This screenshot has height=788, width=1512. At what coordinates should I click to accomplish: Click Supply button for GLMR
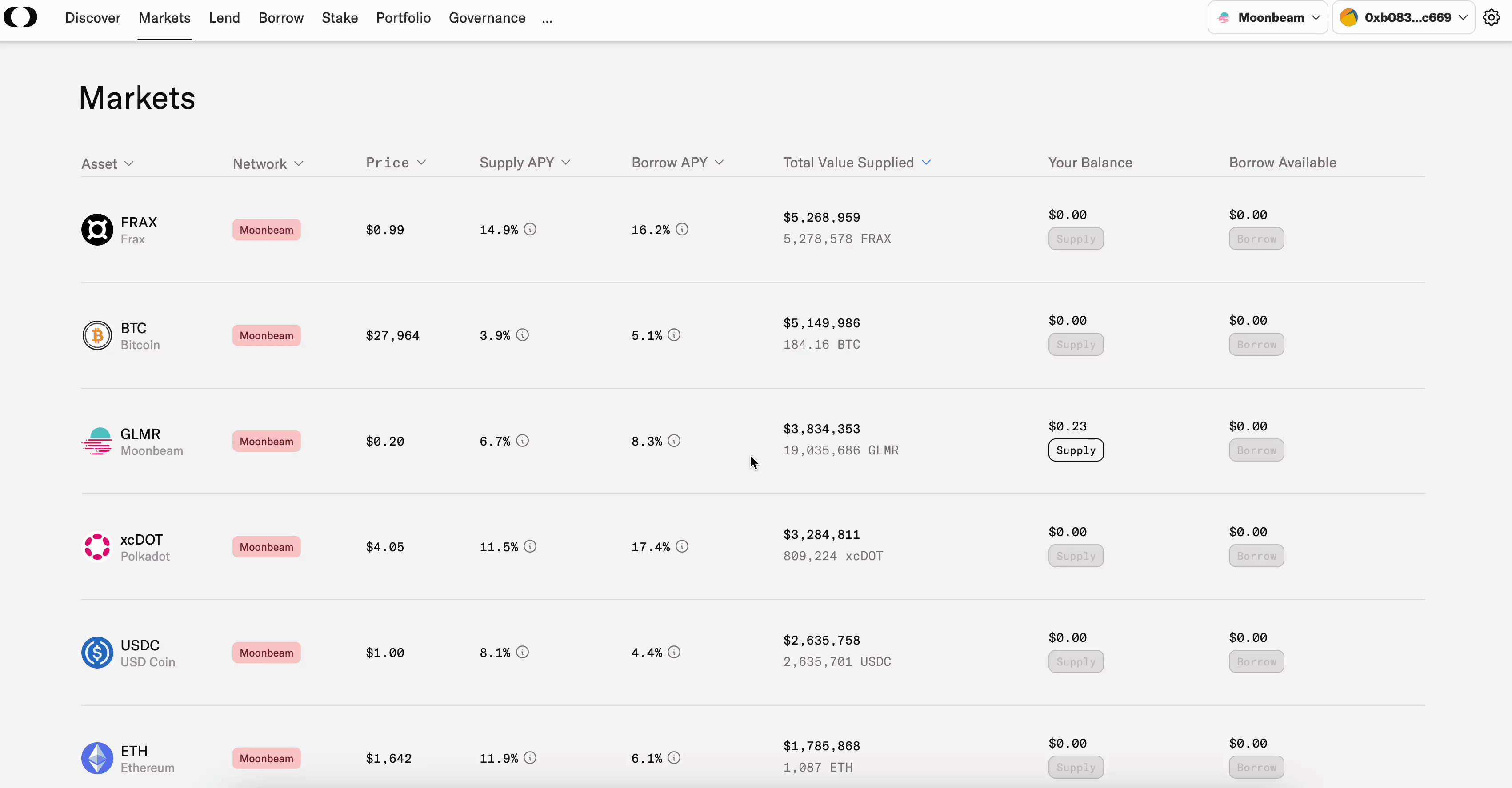point(1076,450)
